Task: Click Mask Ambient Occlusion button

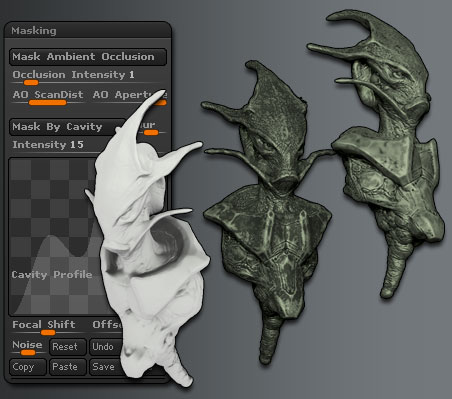Action: coord(88,57)
